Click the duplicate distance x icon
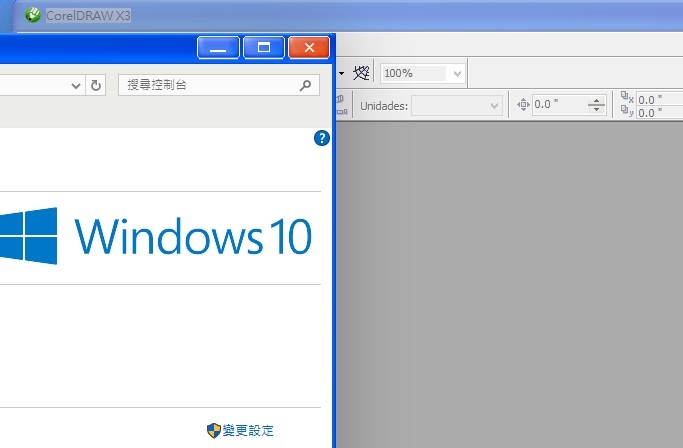683x448 pixels. [627, 97]
